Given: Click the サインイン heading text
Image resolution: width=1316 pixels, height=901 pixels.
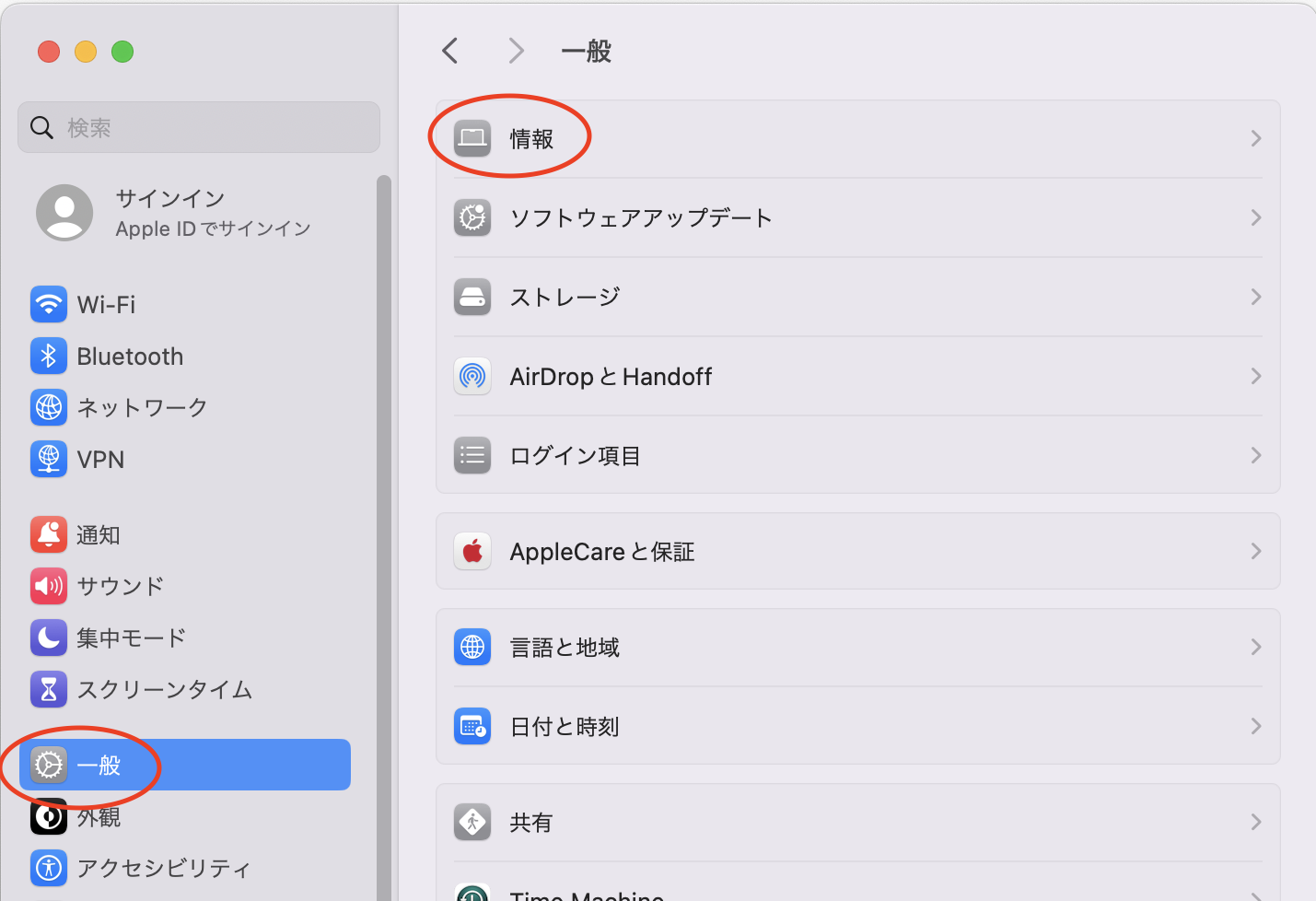Looking at the screenshot, I should [x=170, y=198].
